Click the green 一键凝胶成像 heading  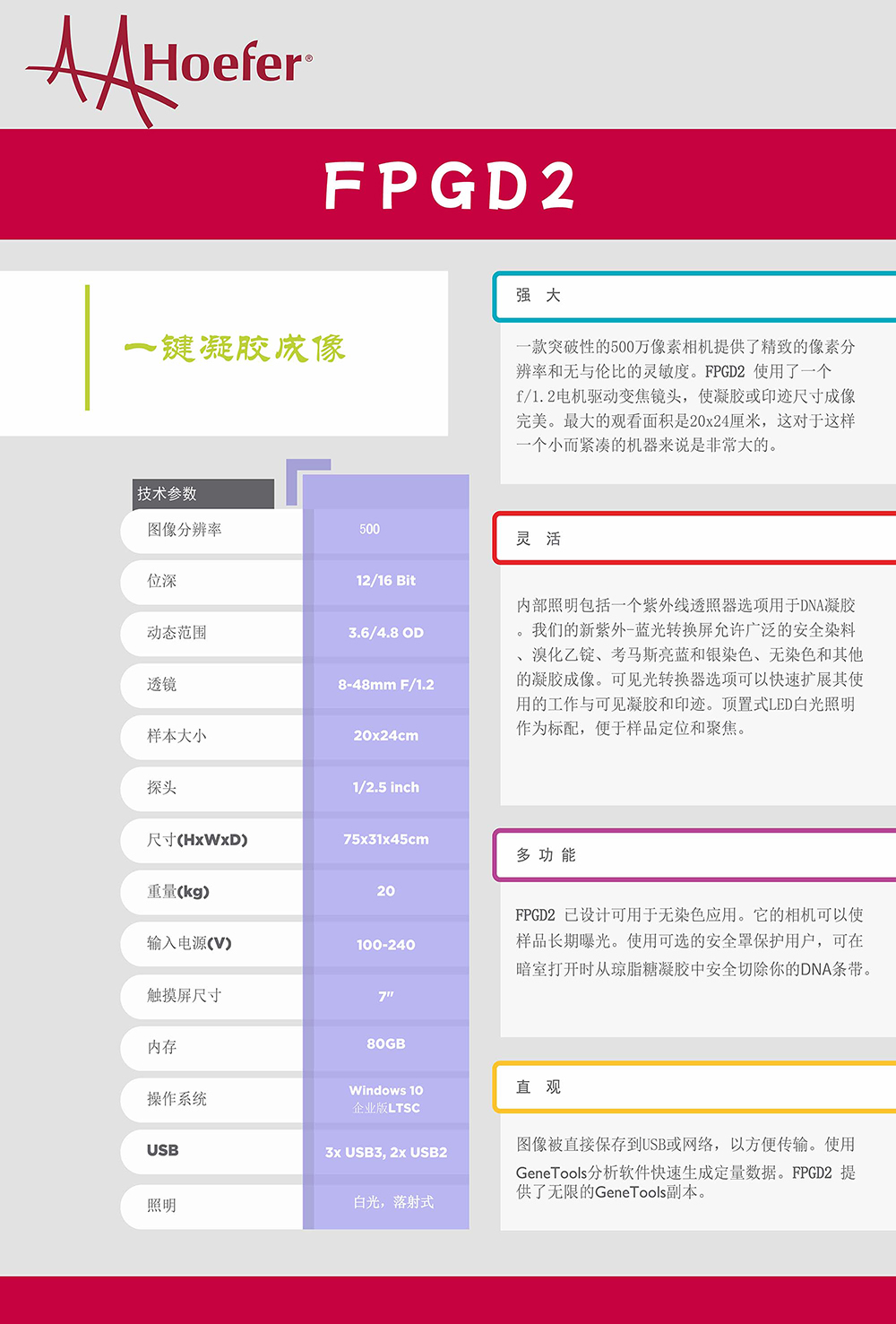pyautogui.click(x=235, y=348)
